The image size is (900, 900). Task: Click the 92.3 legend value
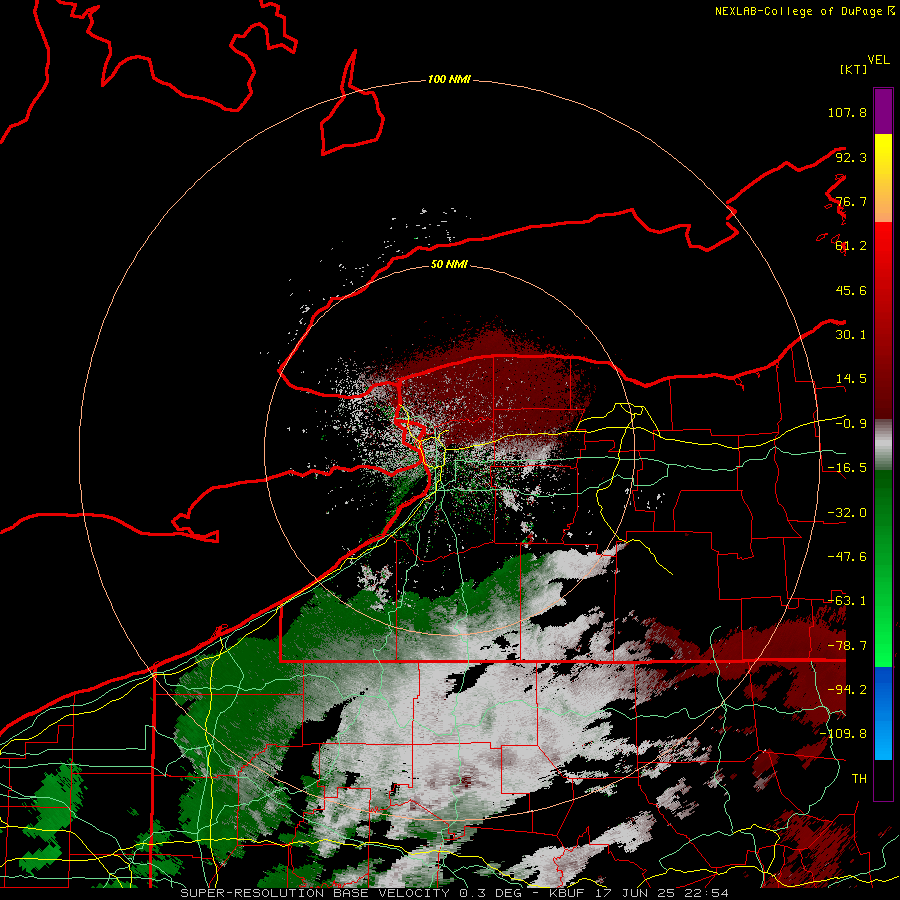(851, 157)
